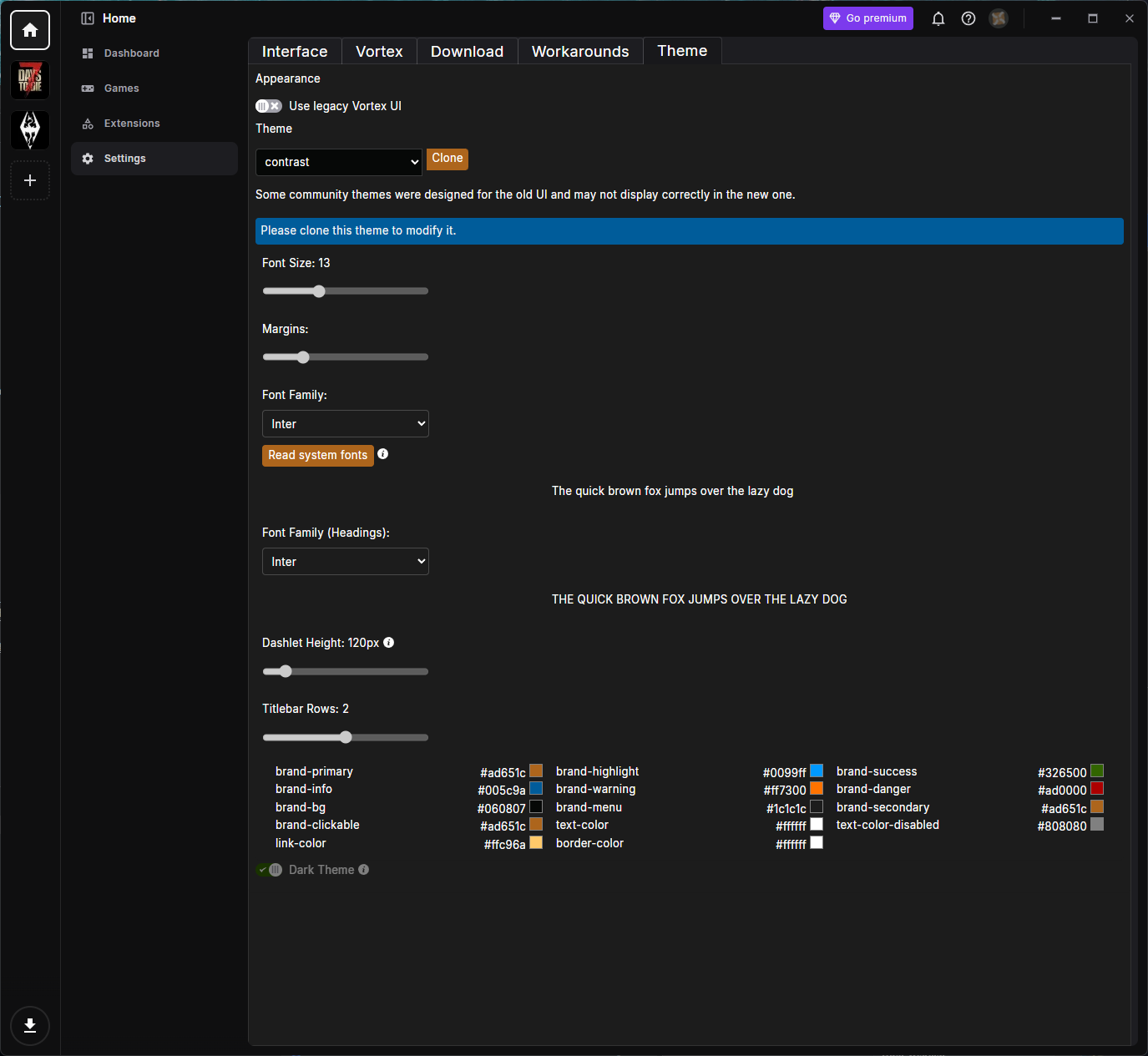Open the help question mark icon

pyautogui.click(x=968, y=18)
